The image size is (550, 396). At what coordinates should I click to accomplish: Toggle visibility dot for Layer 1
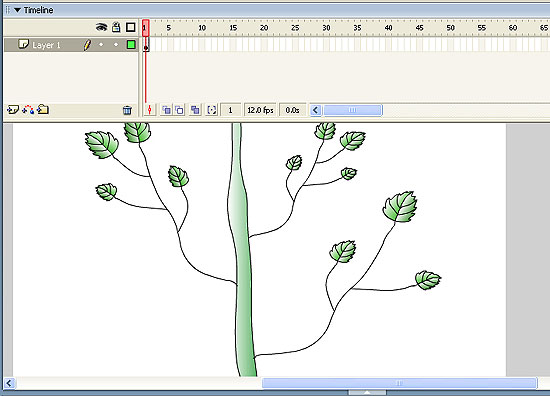click(101, 45)
